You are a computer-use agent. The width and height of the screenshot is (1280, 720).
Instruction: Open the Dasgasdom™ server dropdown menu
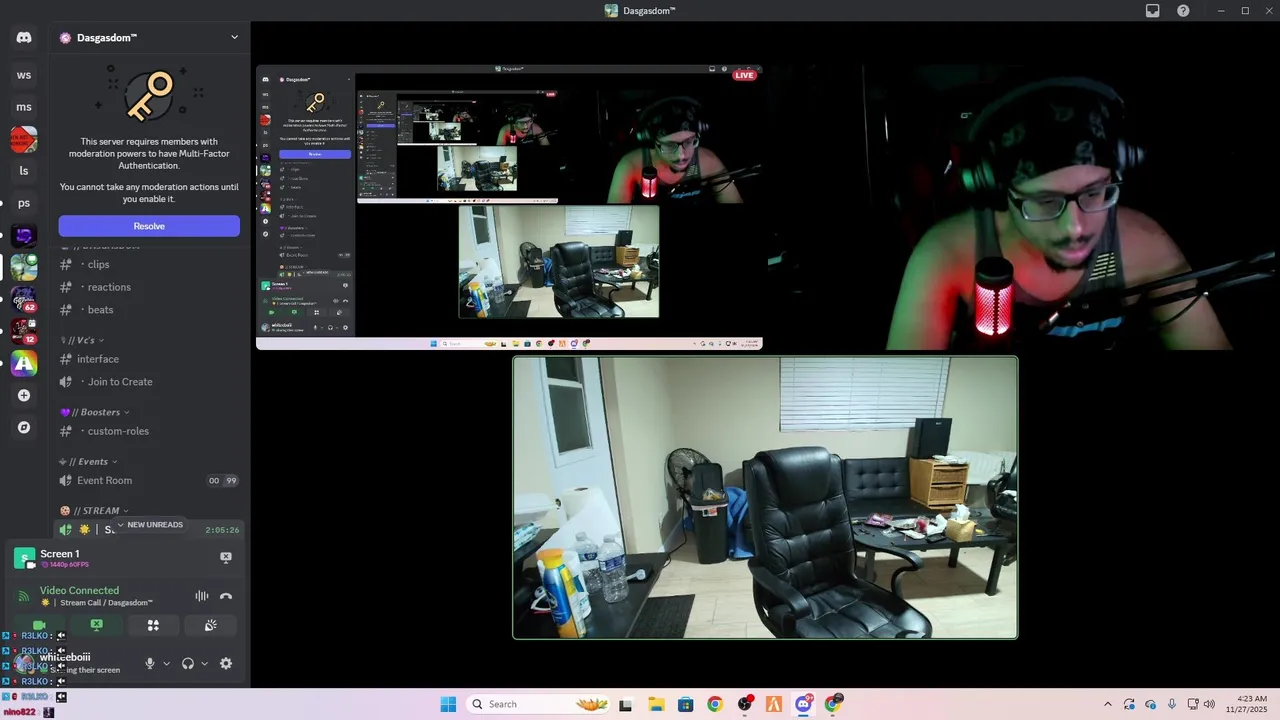[149, 38]
